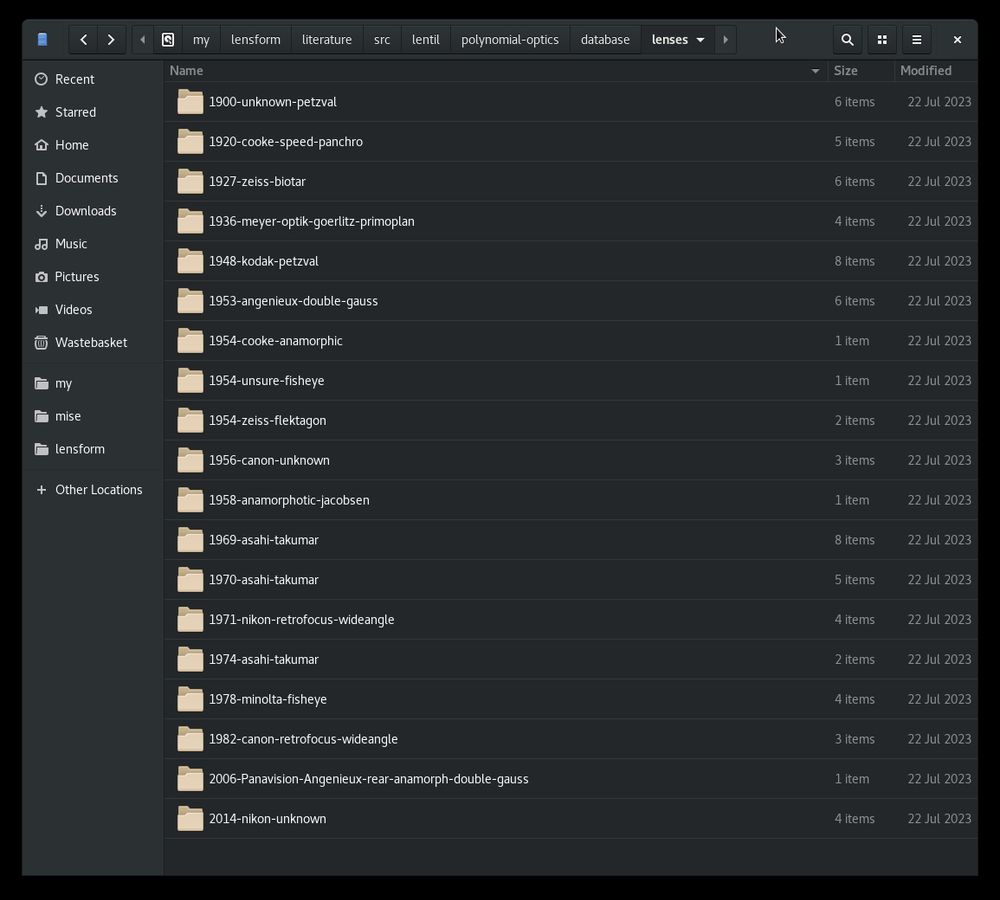This screenshot has height=900, width=1000.
Task: Select the 2006-Panavision-Angenieux-rear-anamorph-double-gauss folder
Action: tap(571, 779)
